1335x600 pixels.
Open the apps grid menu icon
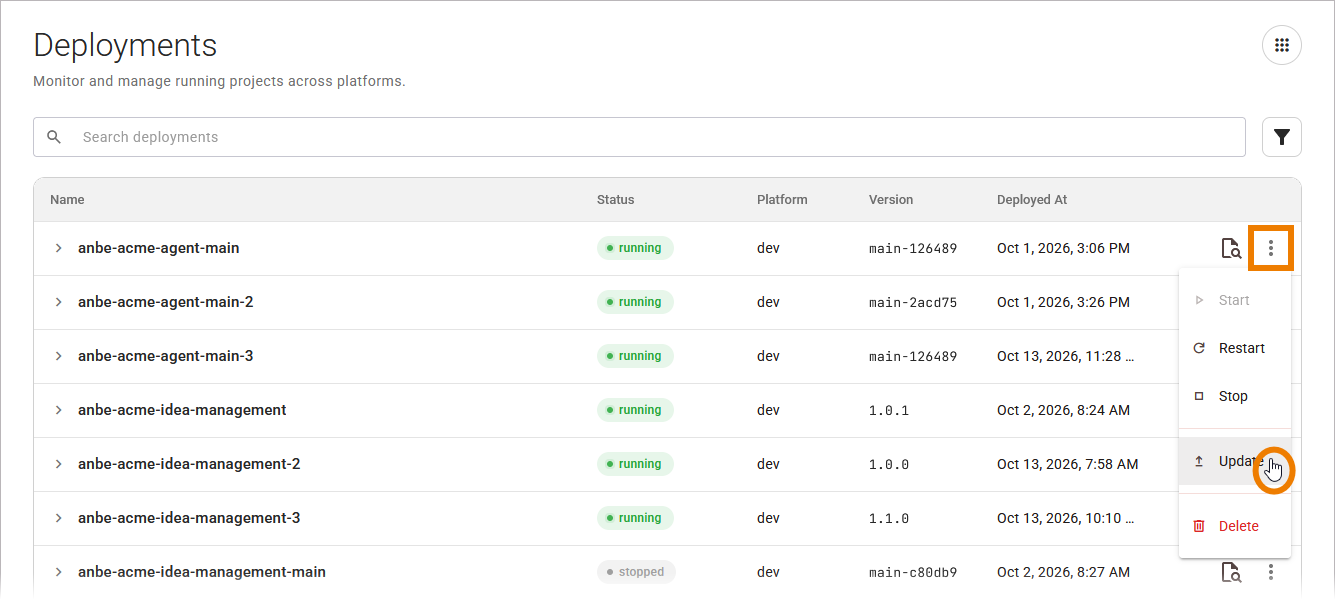click(x=1282, y=46)
